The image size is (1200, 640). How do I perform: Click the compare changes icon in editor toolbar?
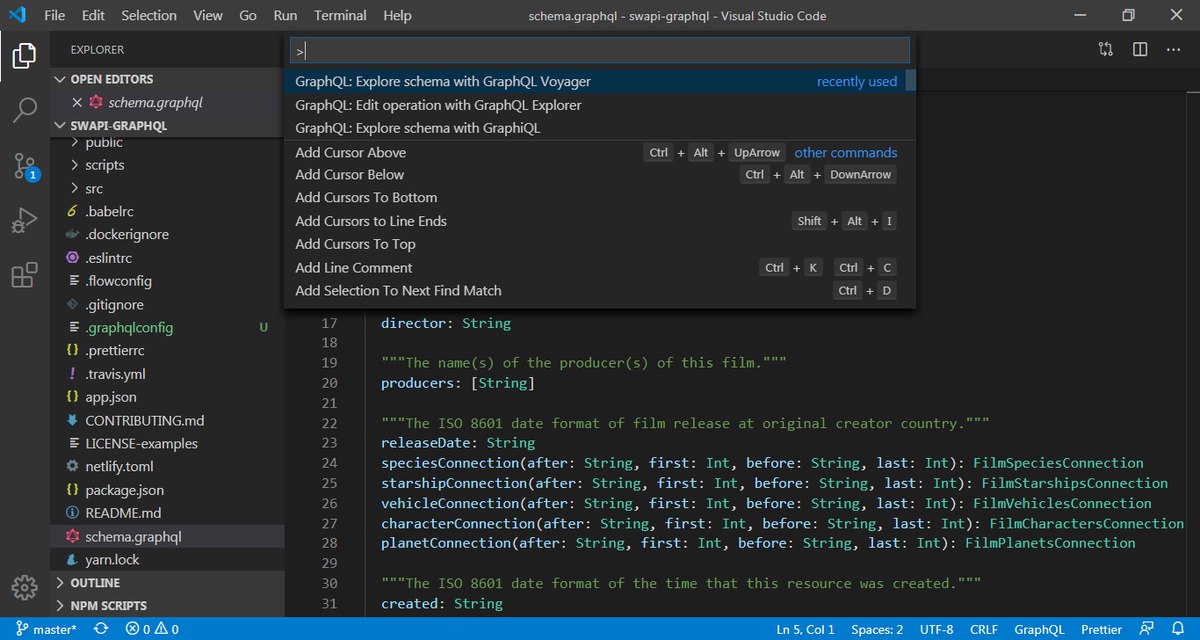click(x=1105, y=49)
